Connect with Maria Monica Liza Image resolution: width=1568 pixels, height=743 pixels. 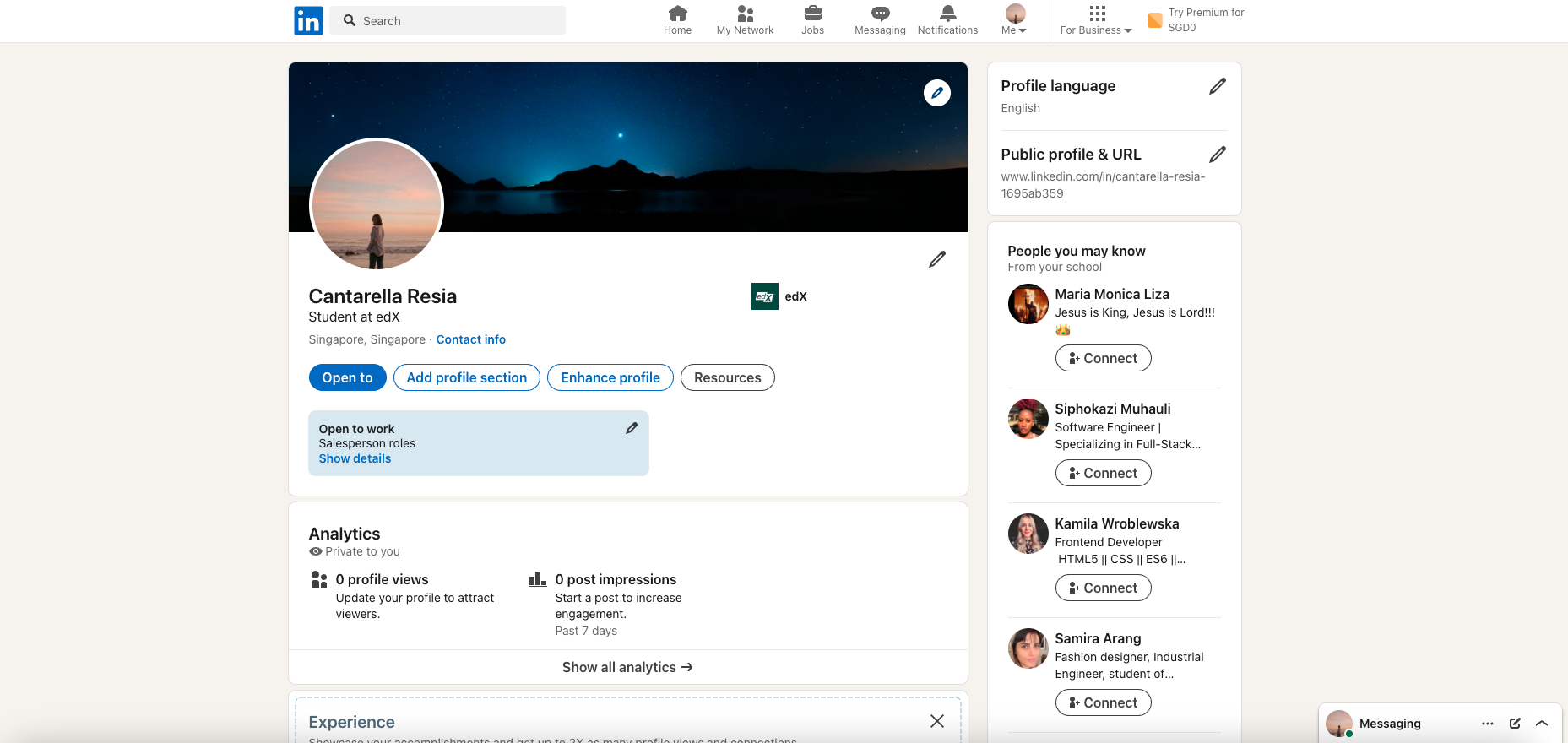tap(1103, 358)
